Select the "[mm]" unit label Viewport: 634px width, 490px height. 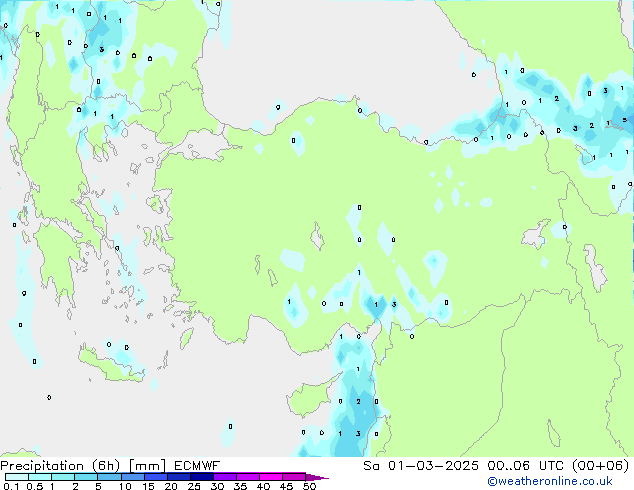(x=147, y=466)
